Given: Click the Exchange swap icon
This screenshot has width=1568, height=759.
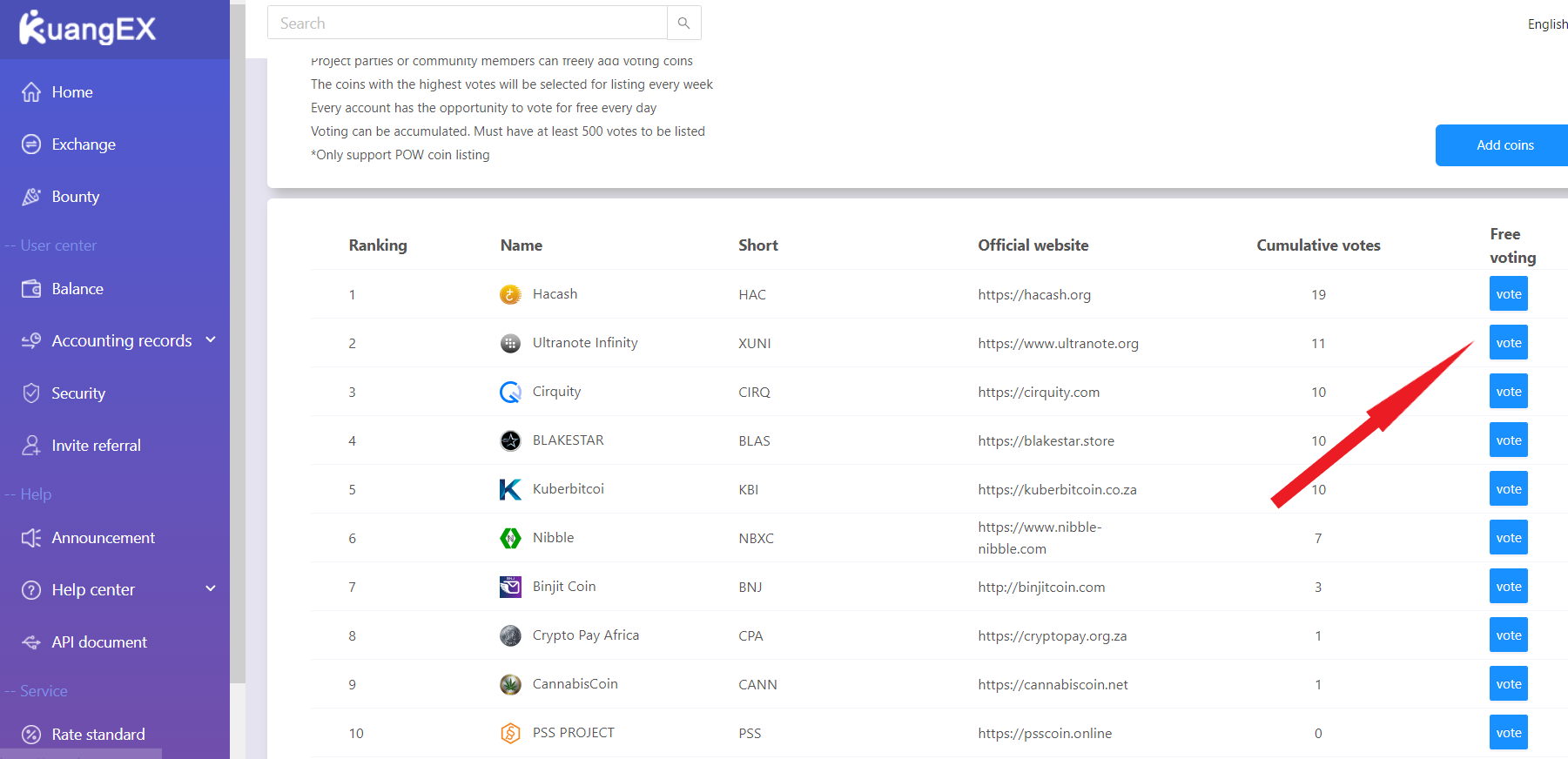Looking at the screenshot, I should pos(31,144).
